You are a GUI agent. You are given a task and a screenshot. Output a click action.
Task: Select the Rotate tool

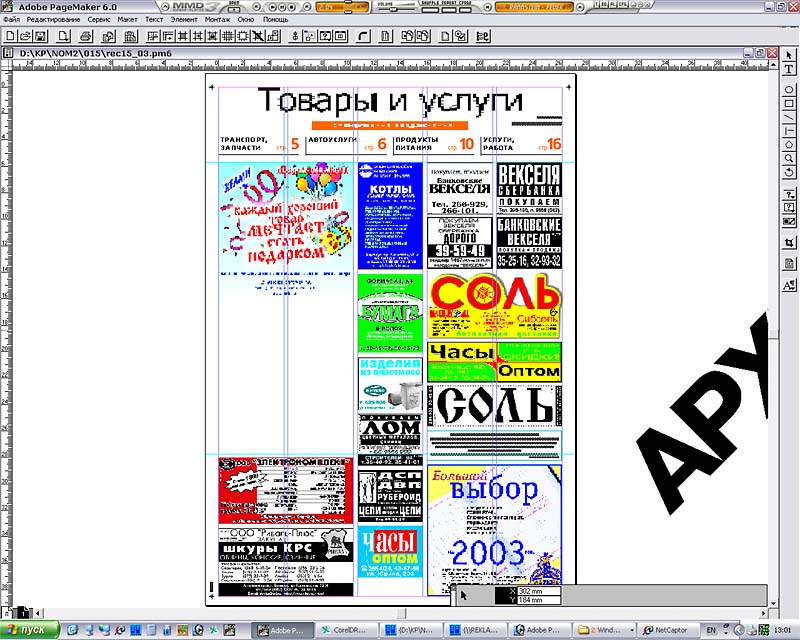pyautogui.click(x=789, y=173)
